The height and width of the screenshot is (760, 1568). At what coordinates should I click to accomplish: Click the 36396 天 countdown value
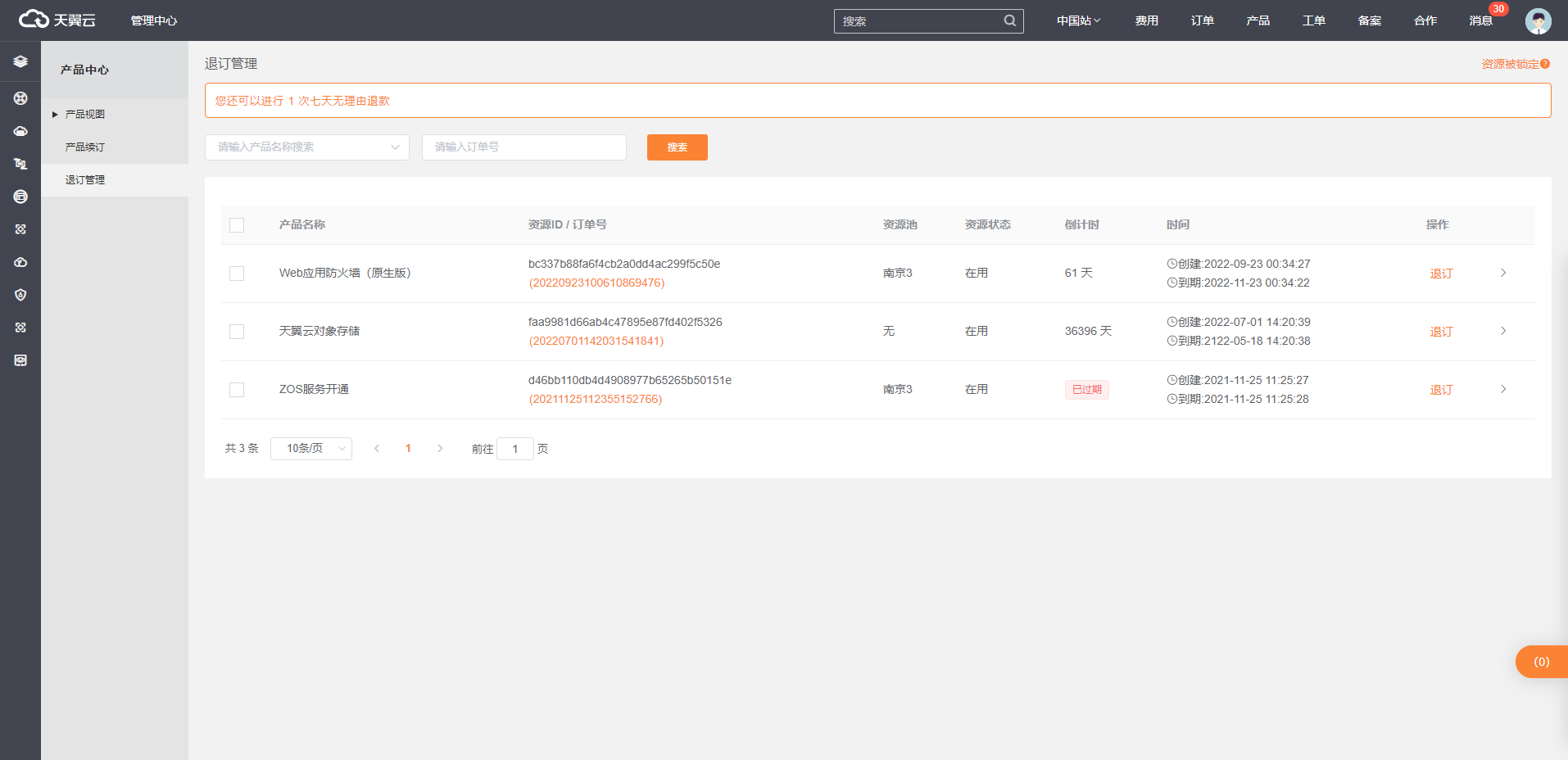click(x=1088, y=331)
